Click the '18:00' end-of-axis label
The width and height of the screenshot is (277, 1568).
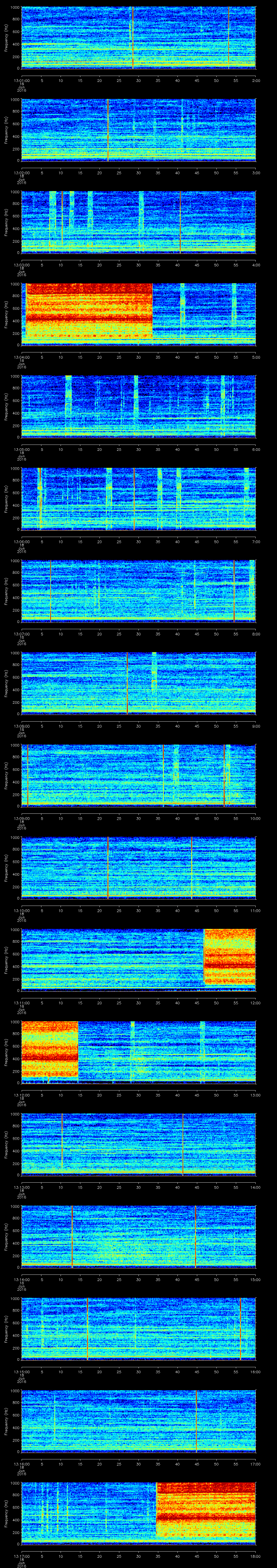coord(255,1557)
